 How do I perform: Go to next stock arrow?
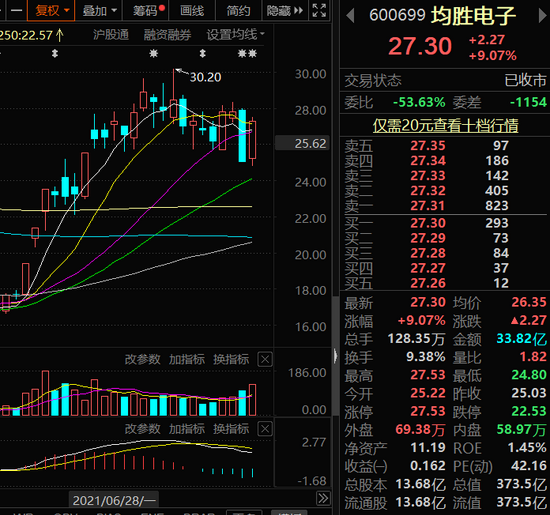543,16
